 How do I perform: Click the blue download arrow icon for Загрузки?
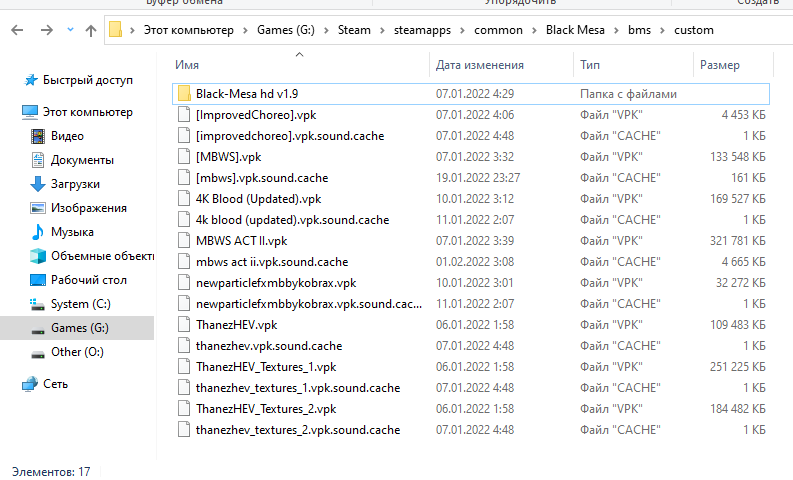(x=38, y=184)
